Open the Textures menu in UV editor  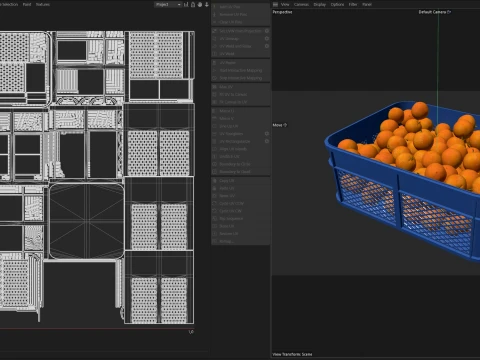[x=43, y=4]
